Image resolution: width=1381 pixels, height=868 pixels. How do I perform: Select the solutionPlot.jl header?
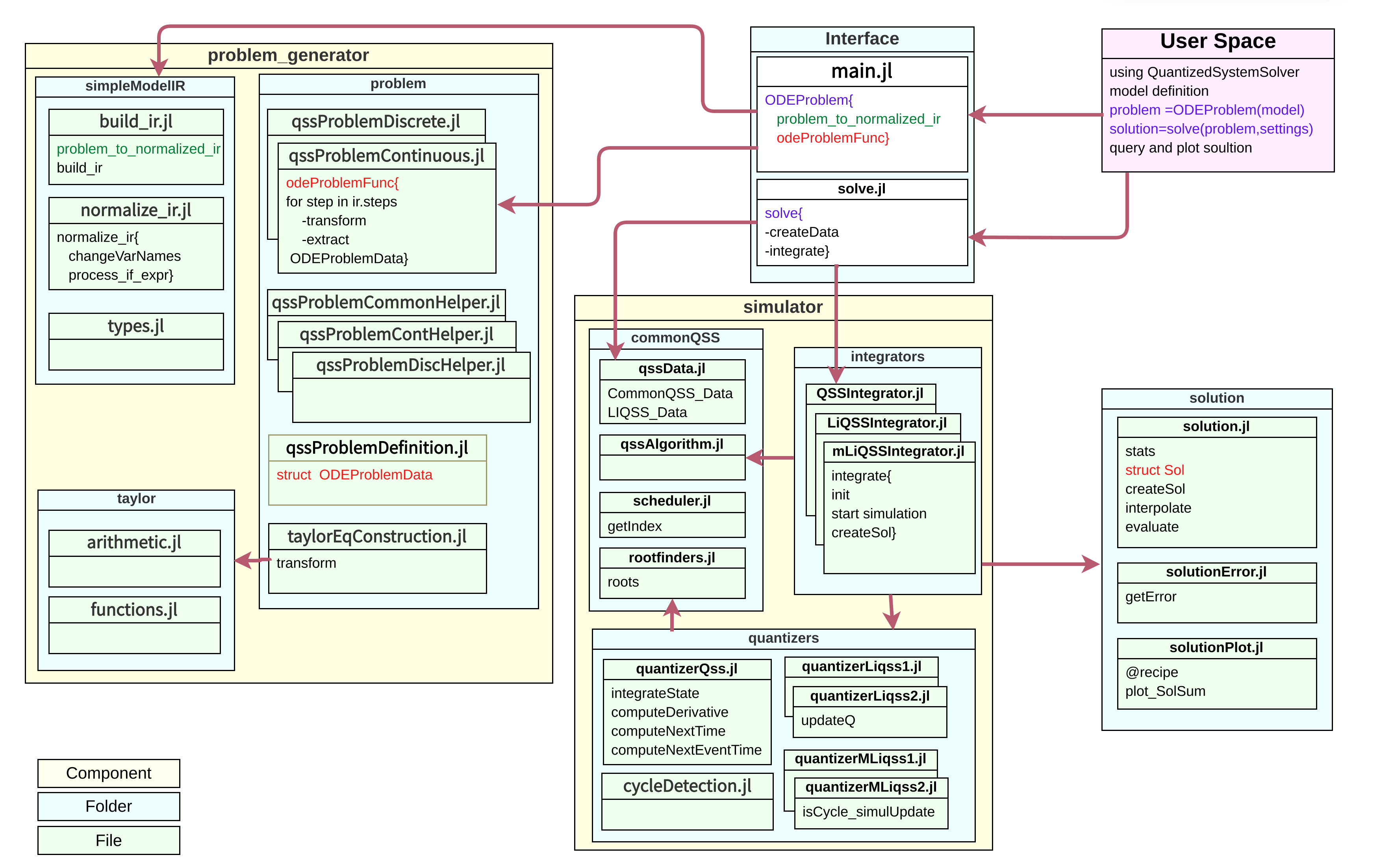pos(1216,648)
